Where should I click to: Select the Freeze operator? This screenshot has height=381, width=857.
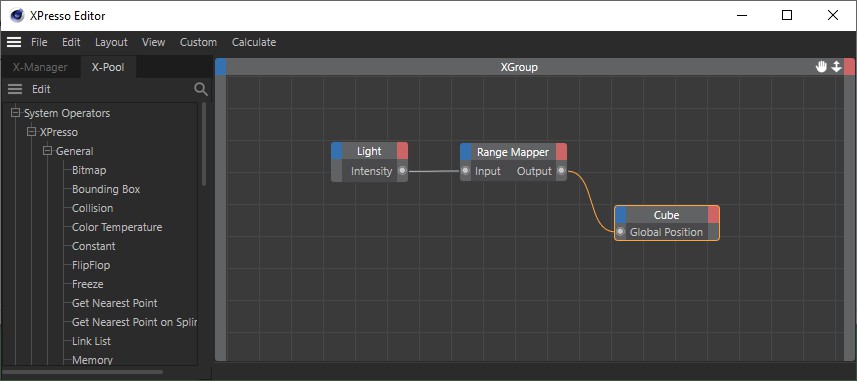tap(87, 284)
